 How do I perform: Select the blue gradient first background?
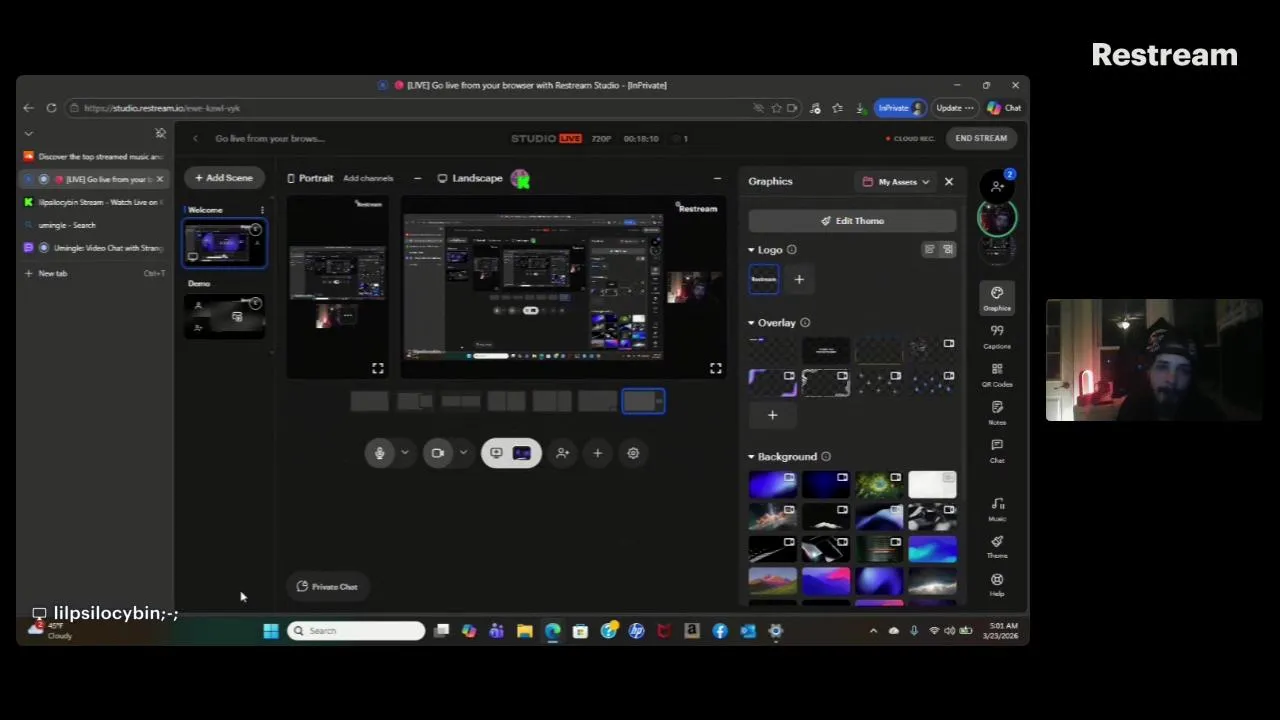[773, 485]
